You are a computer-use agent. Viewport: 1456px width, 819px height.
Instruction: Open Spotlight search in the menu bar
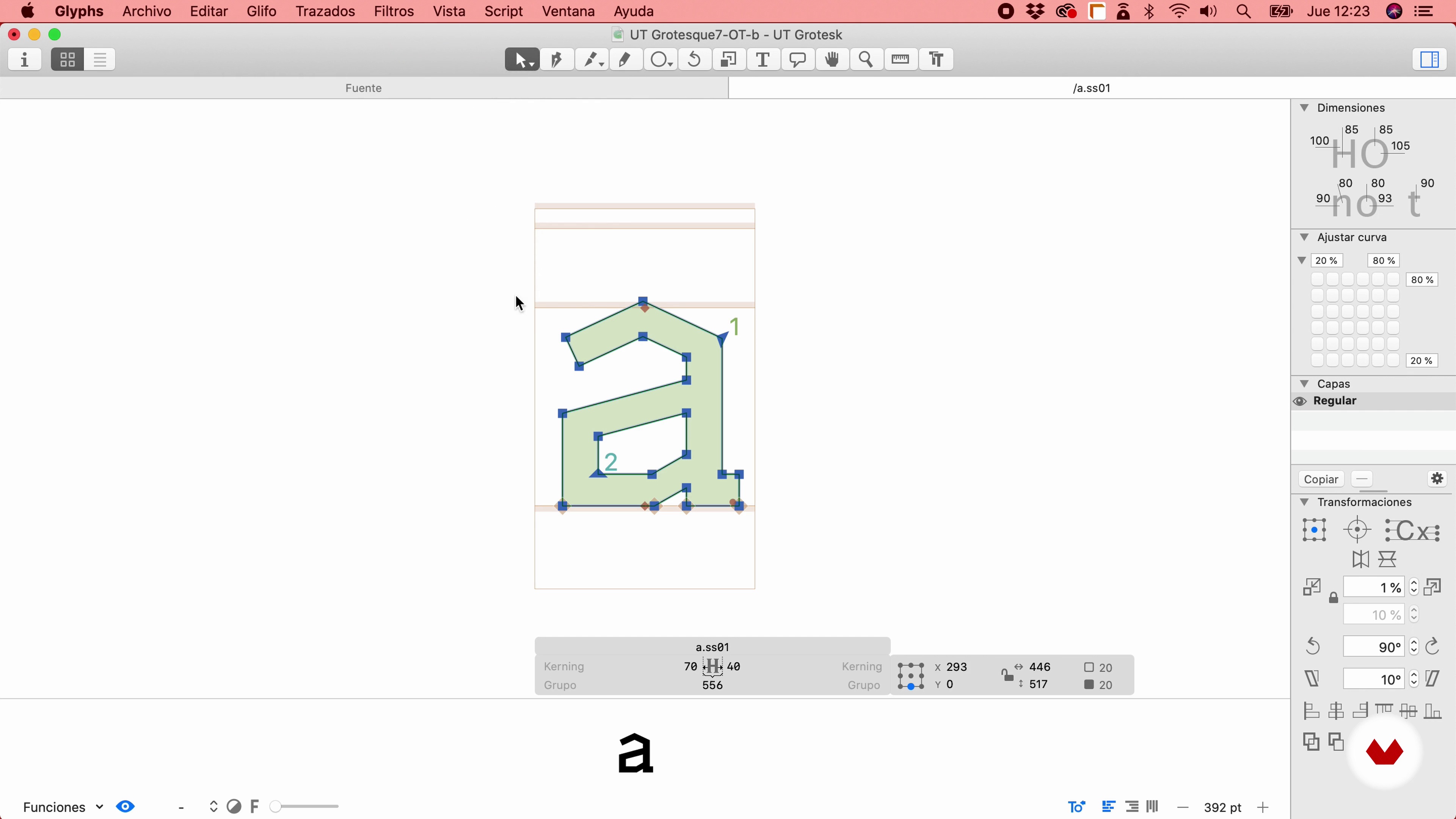(x=1244, y=11)
